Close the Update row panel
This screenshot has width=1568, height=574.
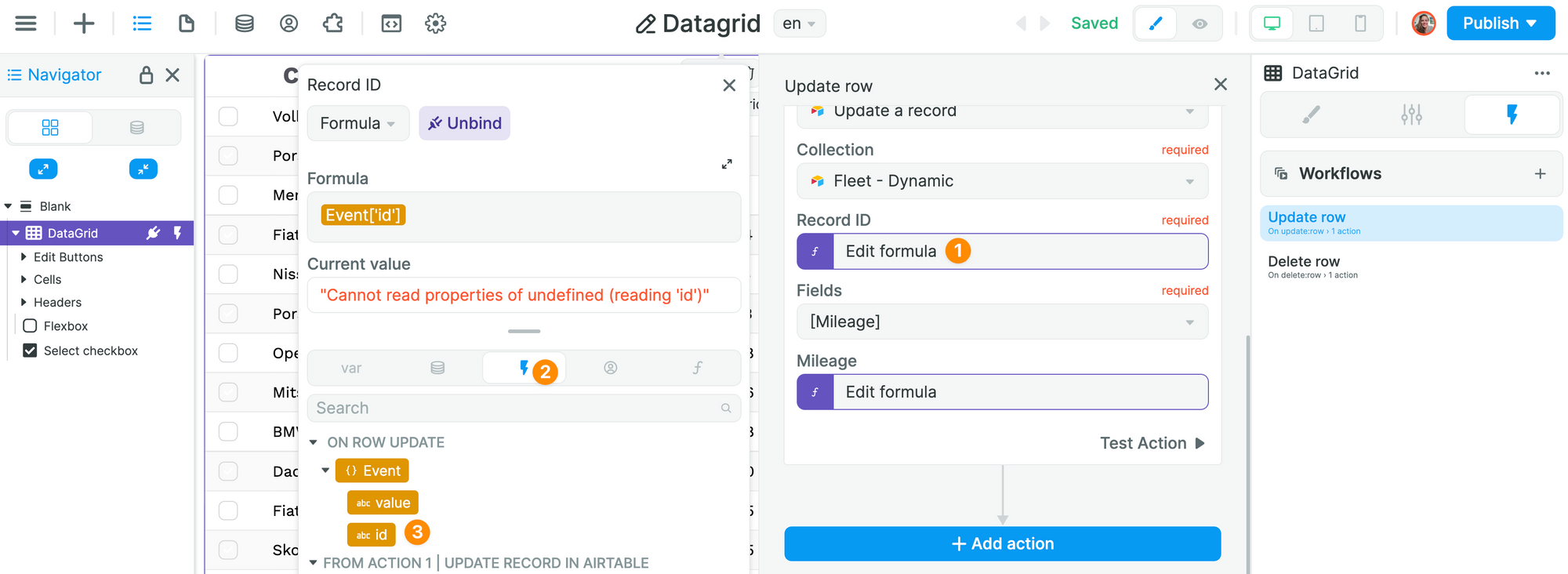pyautogui.click(x=1221, y=84)
